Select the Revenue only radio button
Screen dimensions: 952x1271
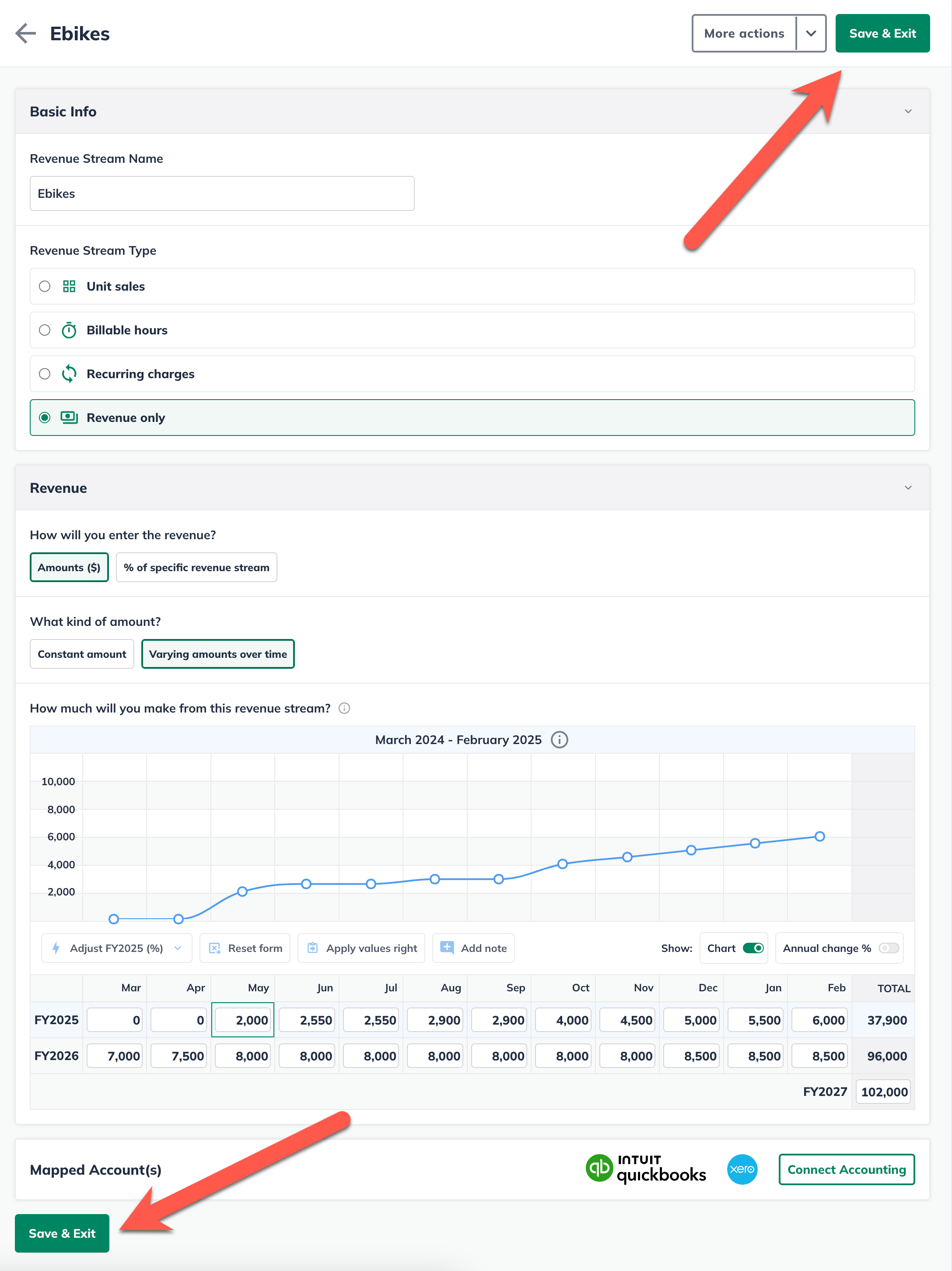45,418
